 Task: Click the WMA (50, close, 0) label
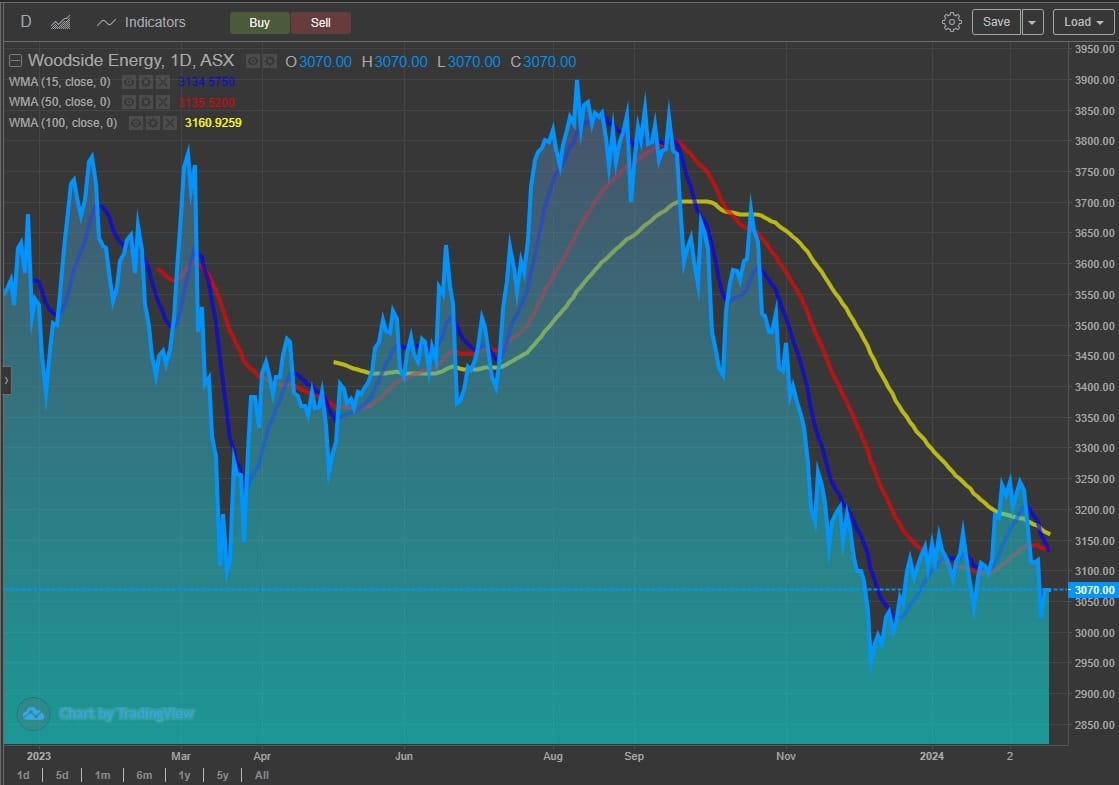click(x=59, y=102)
